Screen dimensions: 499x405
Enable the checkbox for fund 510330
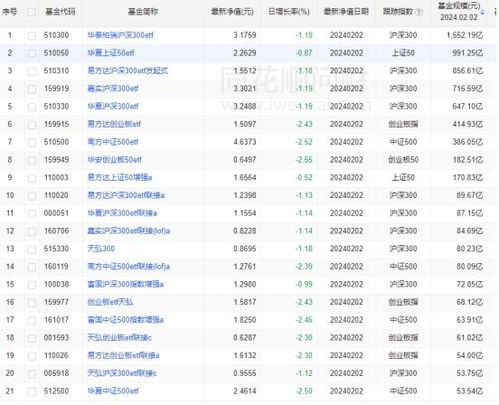coord(32,107)
